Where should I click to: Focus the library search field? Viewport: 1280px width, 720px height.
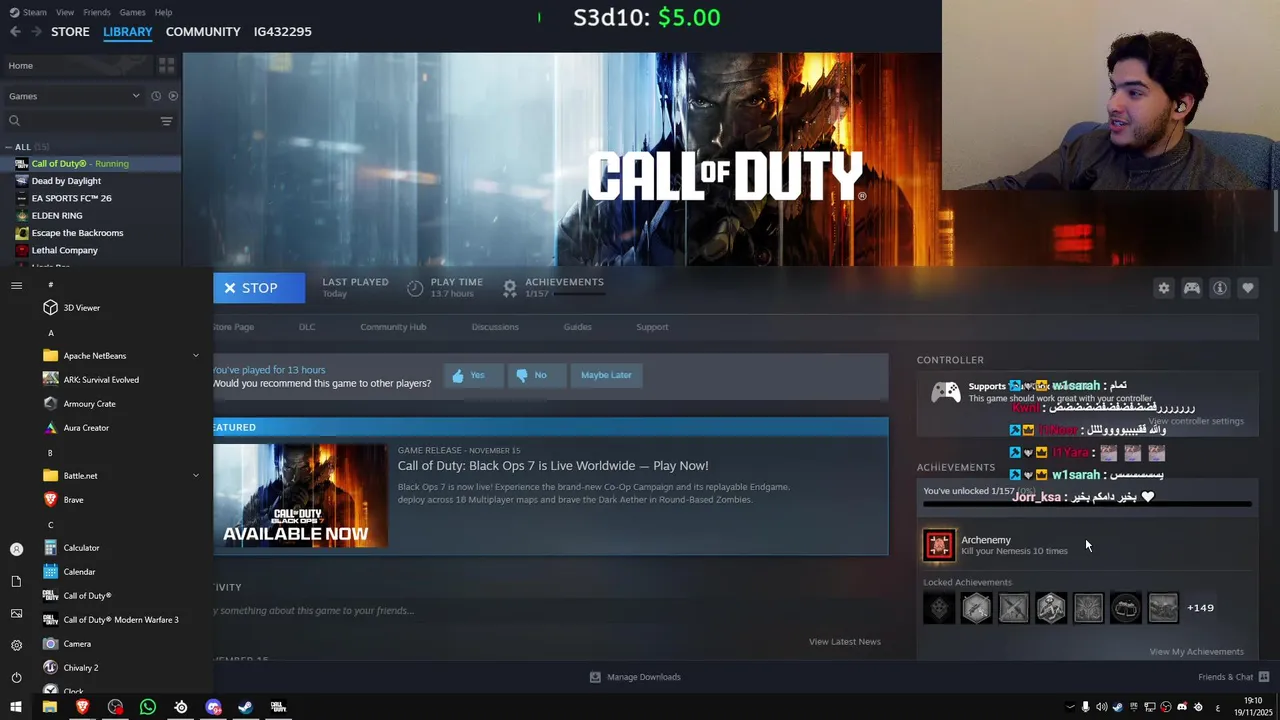pyautogui.click(x=80, y=121)
